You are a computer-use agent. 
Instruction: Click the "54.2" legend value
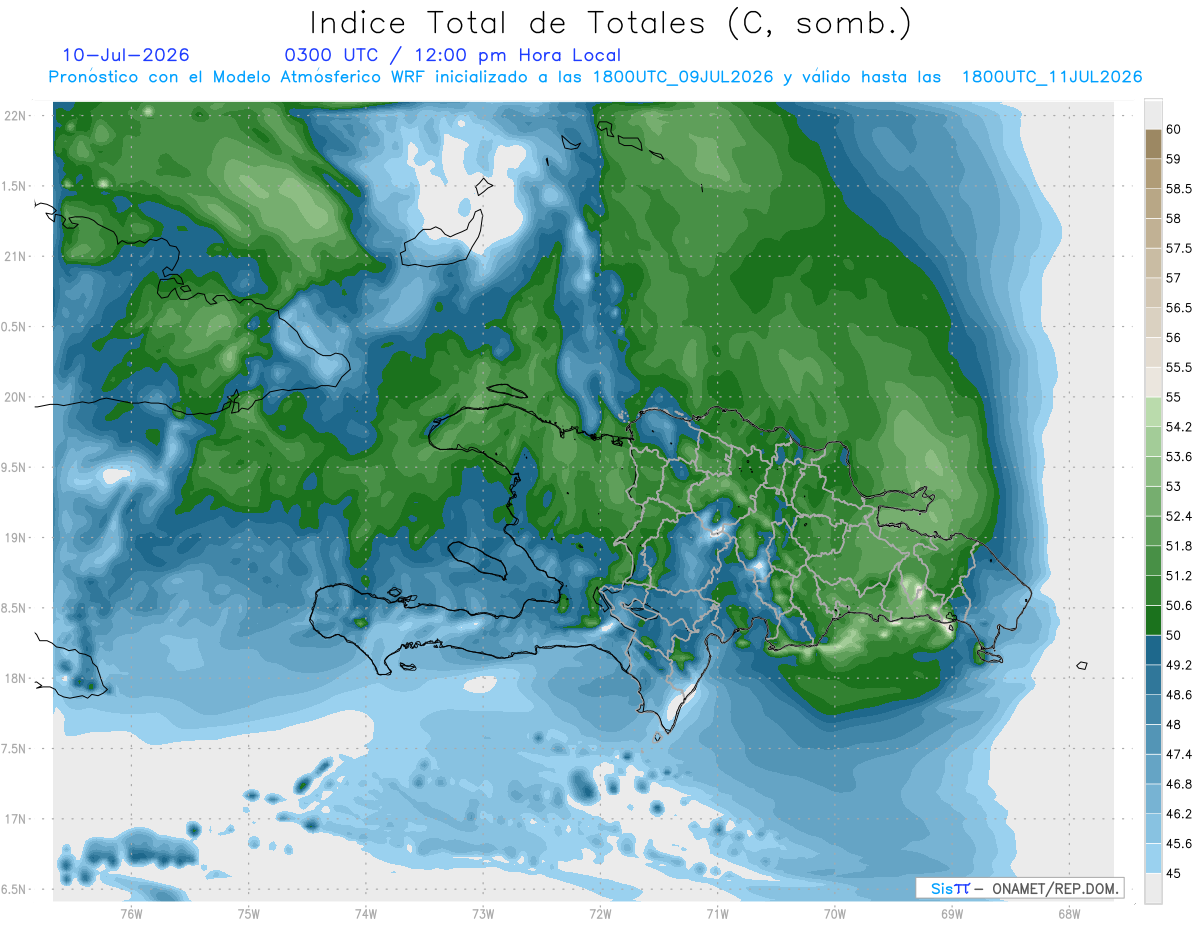click(x=1178, y=427)
